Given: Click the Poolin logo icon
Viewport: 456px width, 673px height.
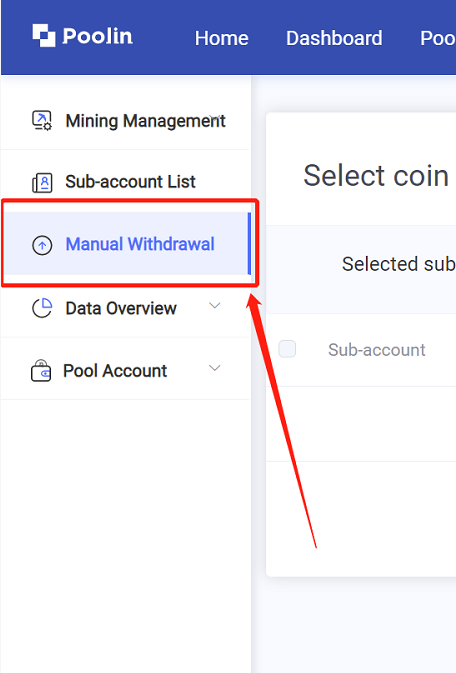Looking at the screenshot, I should tap(44, 35).
